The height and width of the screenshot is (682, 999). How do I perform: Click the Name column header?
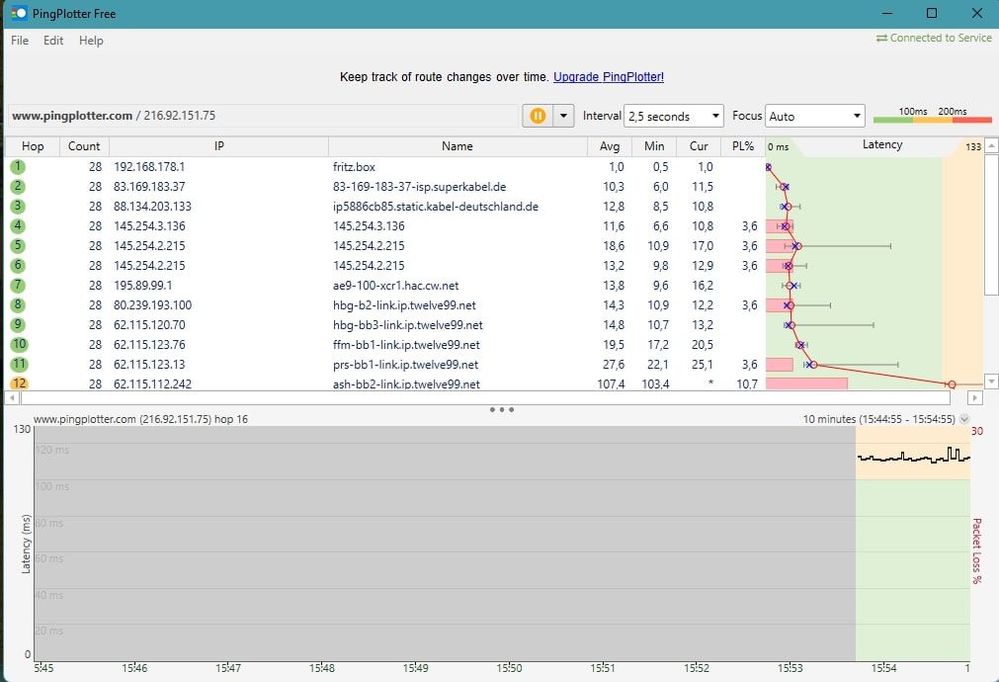click(457, 146)
